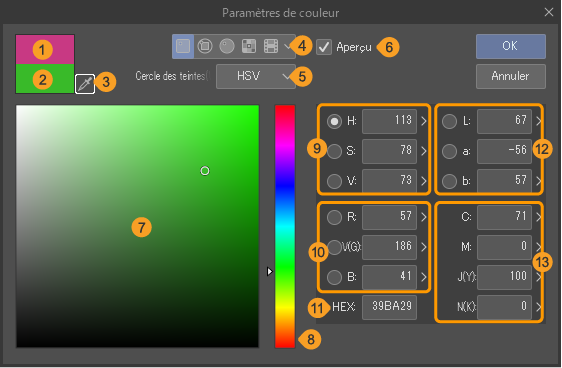Select the V(G) green radio button
The width and height of the screenshot is (562, 368).
pos(334,247)
